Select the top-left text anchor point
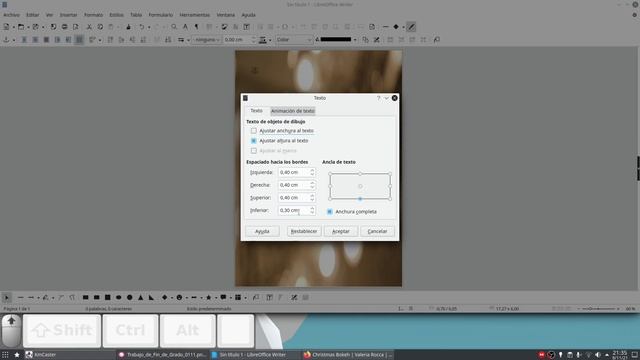Image resolution: width=640 pixels, height=360 pixels. point(330,173)
